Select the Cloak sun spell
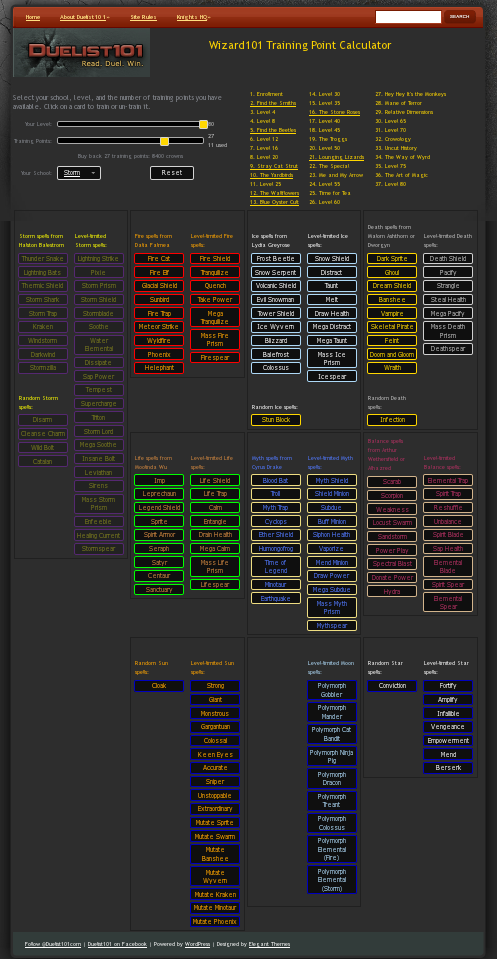Image resolution: width=497 pixels, height=959 pixels. click(159, 686)
